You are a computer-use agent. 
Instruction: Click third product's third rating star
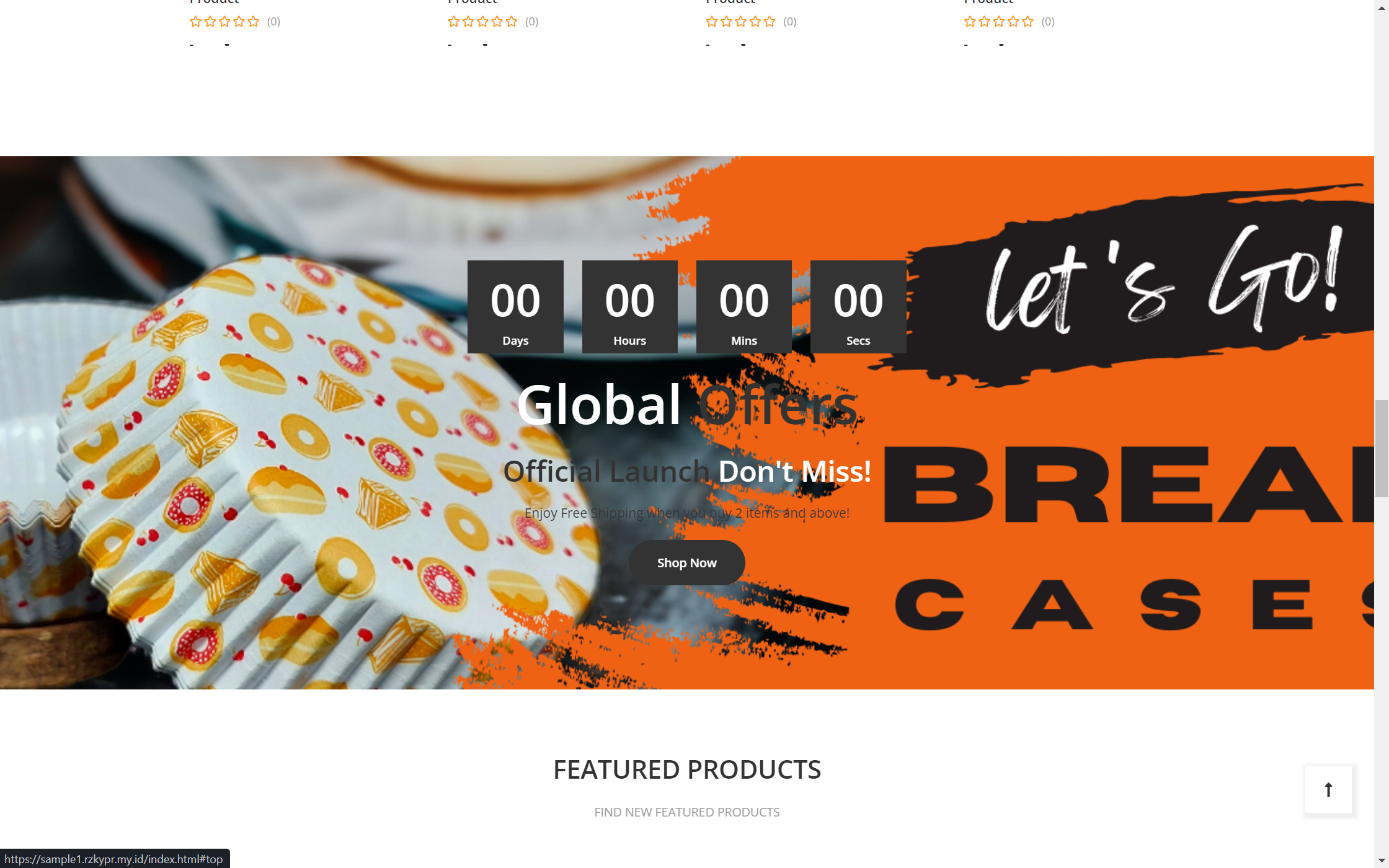point(740,22)
